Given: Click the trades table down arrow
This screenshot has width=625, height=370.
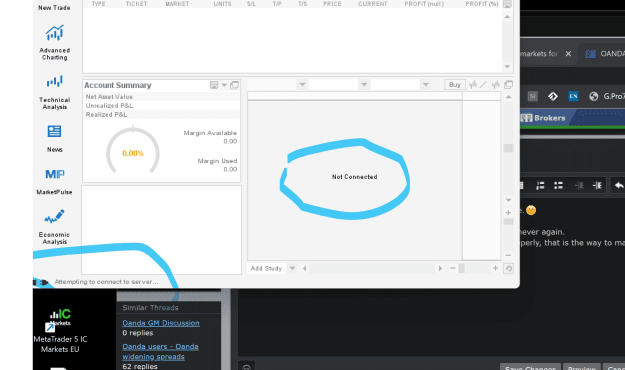Looking at the screenshot, I should (x=507, y=67).
